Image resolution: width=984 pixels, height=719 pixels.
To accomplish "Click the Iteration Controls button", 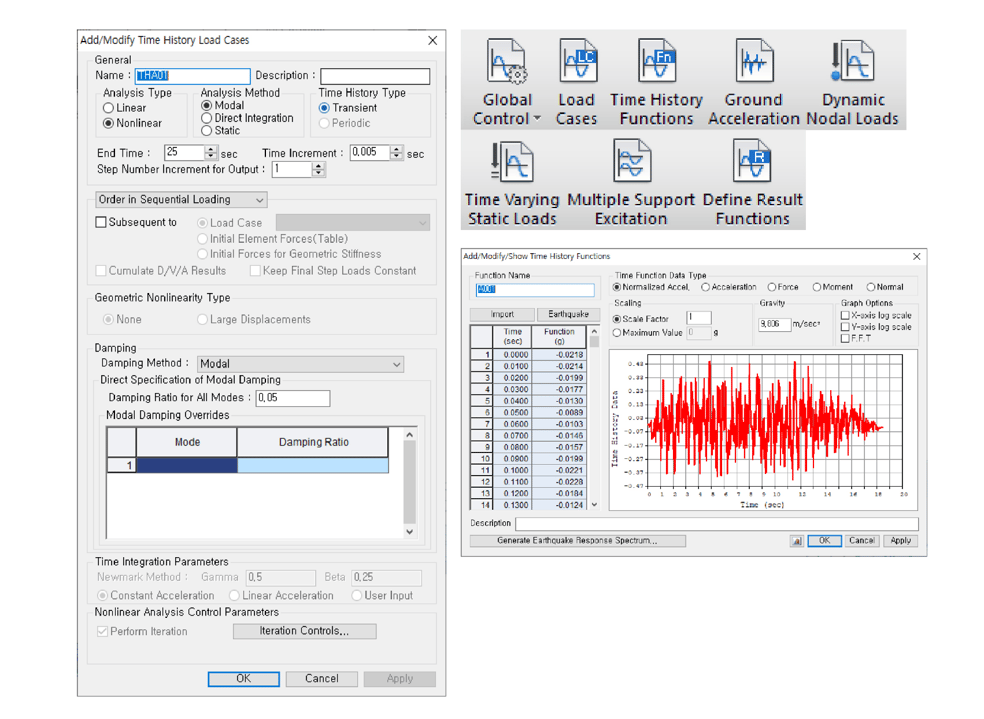I will pyautogui.click(x=304, y=631).
